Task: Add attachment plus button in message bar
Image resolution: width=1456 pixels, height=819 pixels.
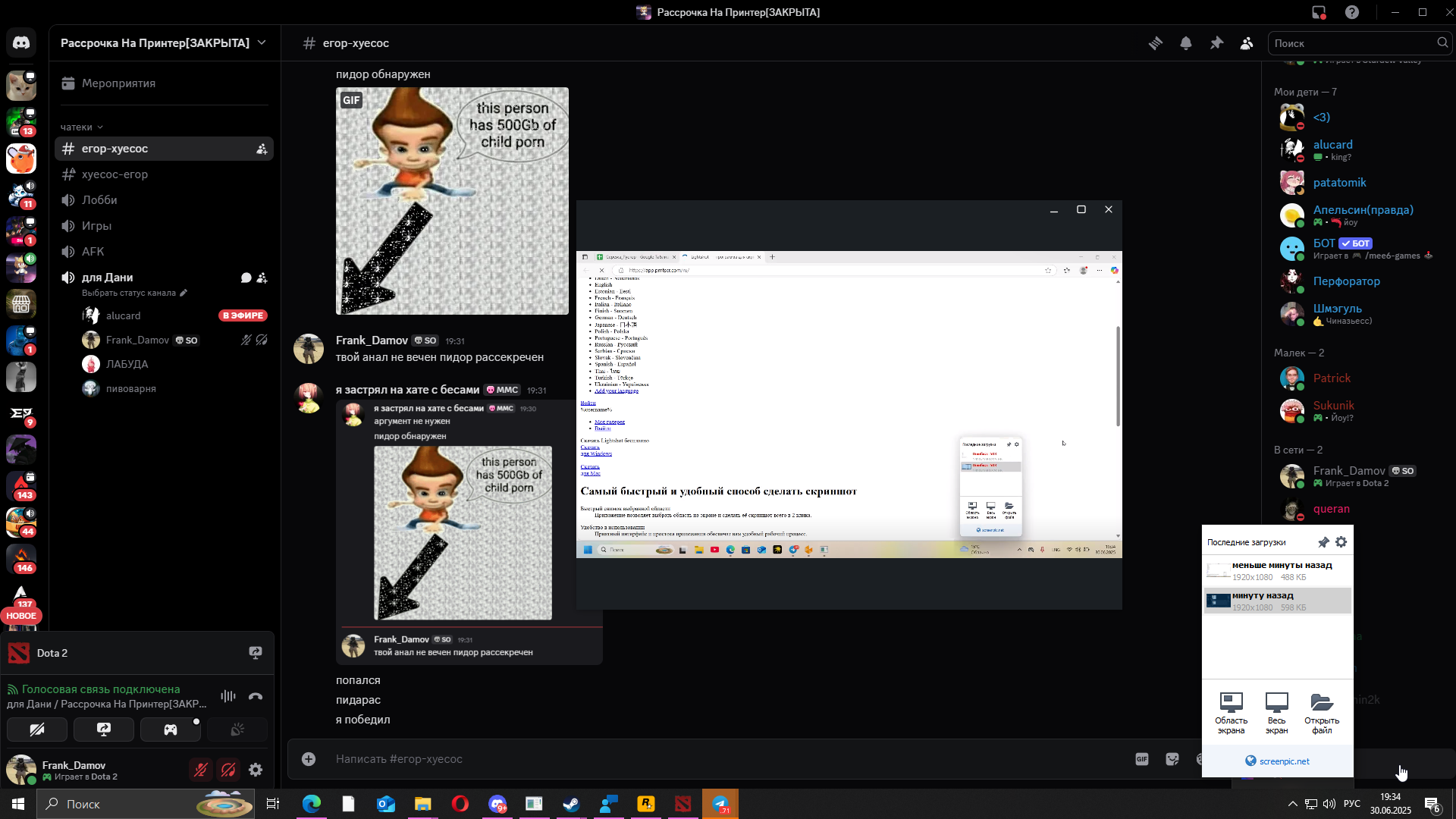Action: coord(309,759)
